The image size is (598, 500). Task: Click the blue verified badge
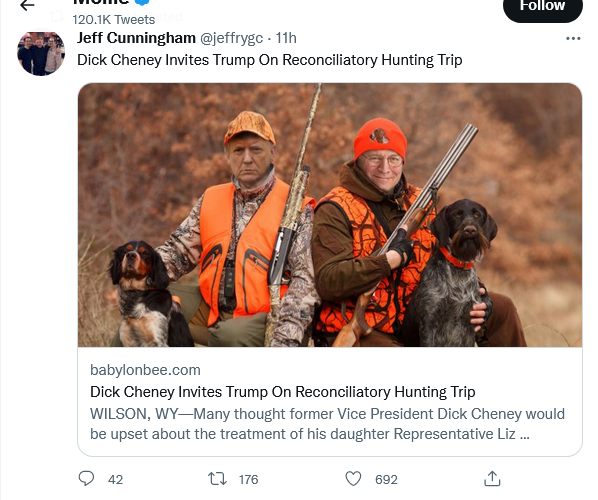click(x=142, y=2)
